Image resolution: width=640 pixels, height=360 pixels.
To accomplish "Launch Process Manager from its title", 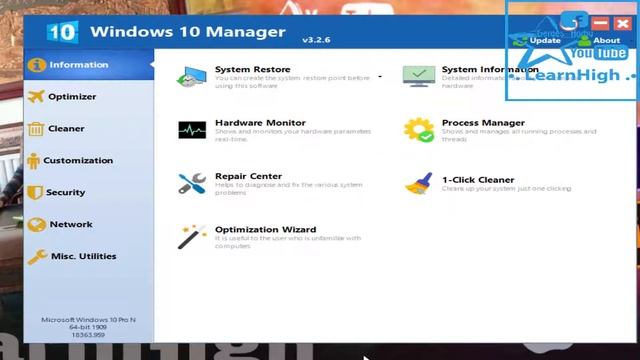I will tap(483, 123).
